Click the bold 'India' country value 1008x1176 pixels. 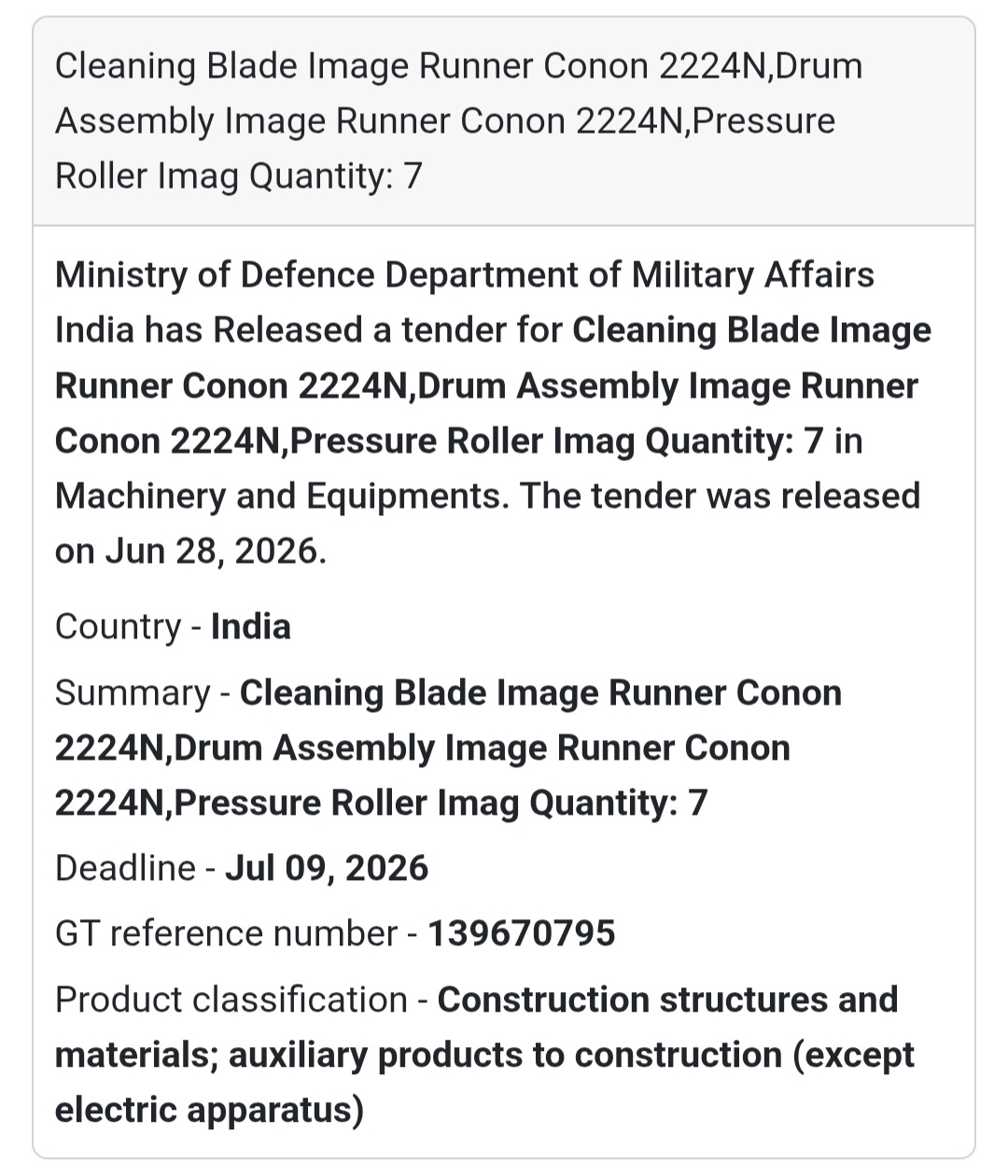[251, 626]
